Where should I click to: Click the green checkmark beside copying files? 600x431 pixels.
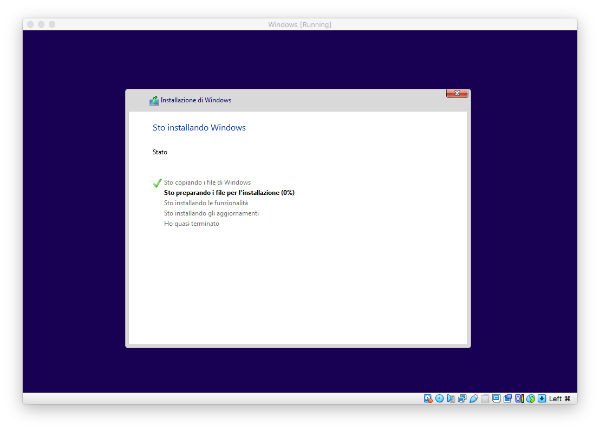[157, 183]
